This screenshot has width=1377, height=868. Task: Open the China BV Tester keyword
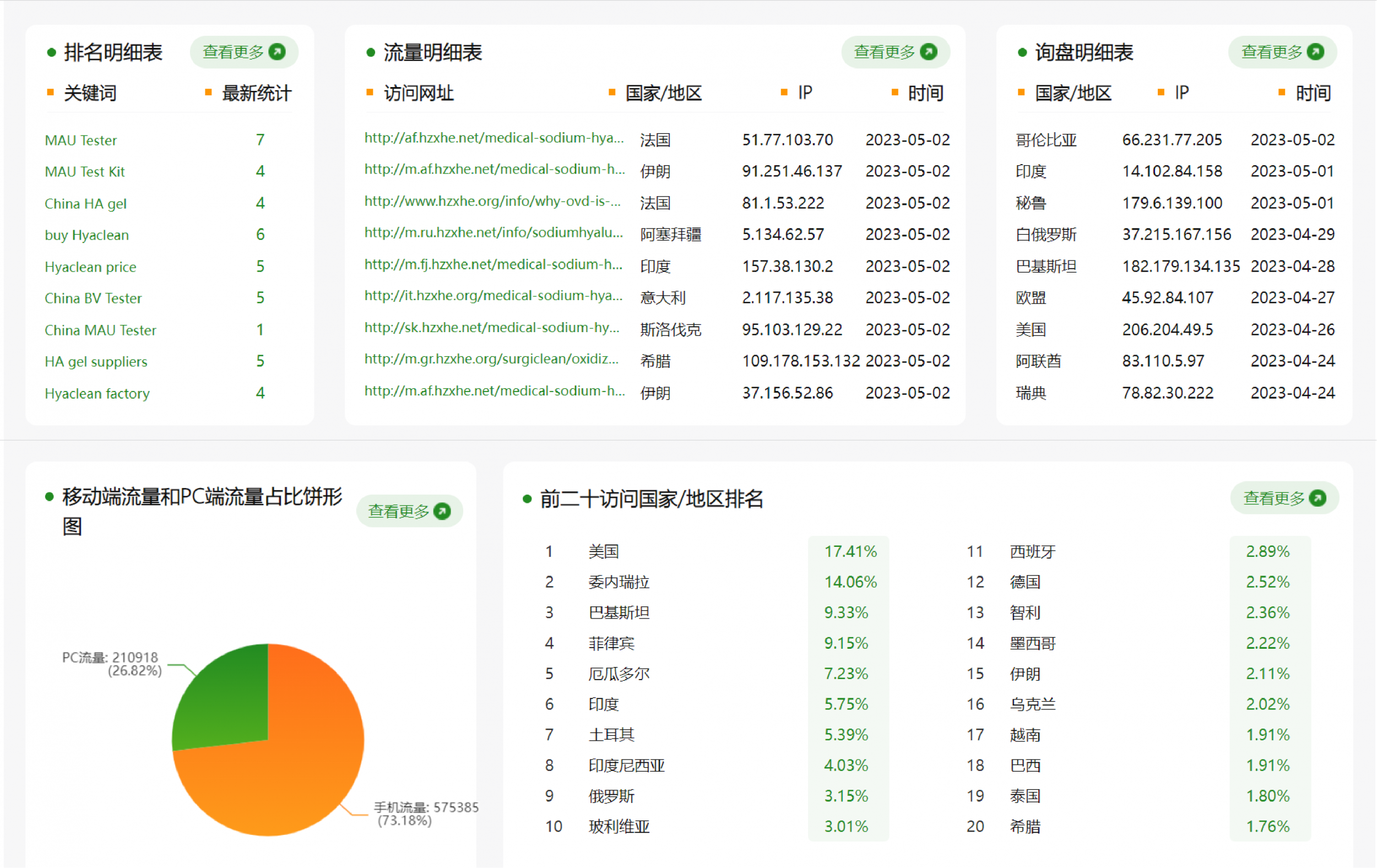(93, 299)
